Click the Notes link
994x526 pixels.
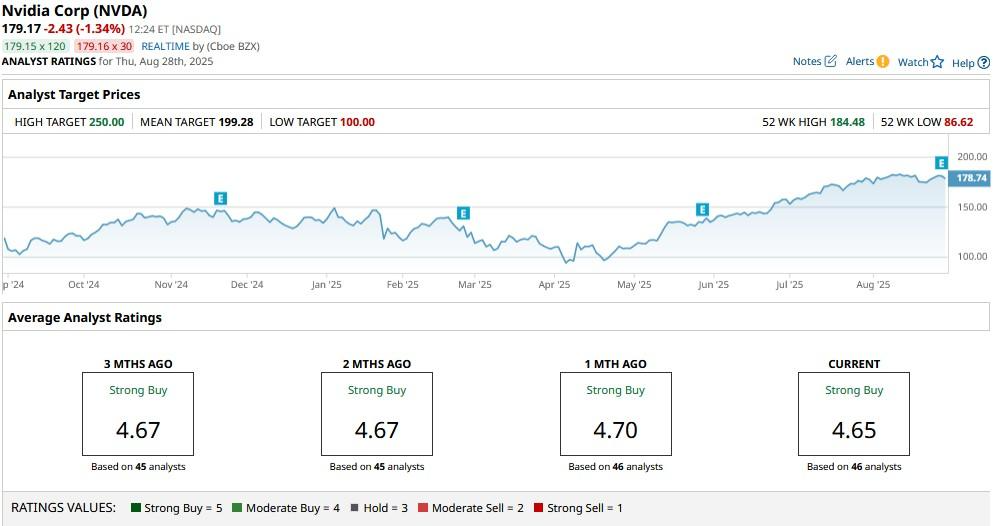807,61
